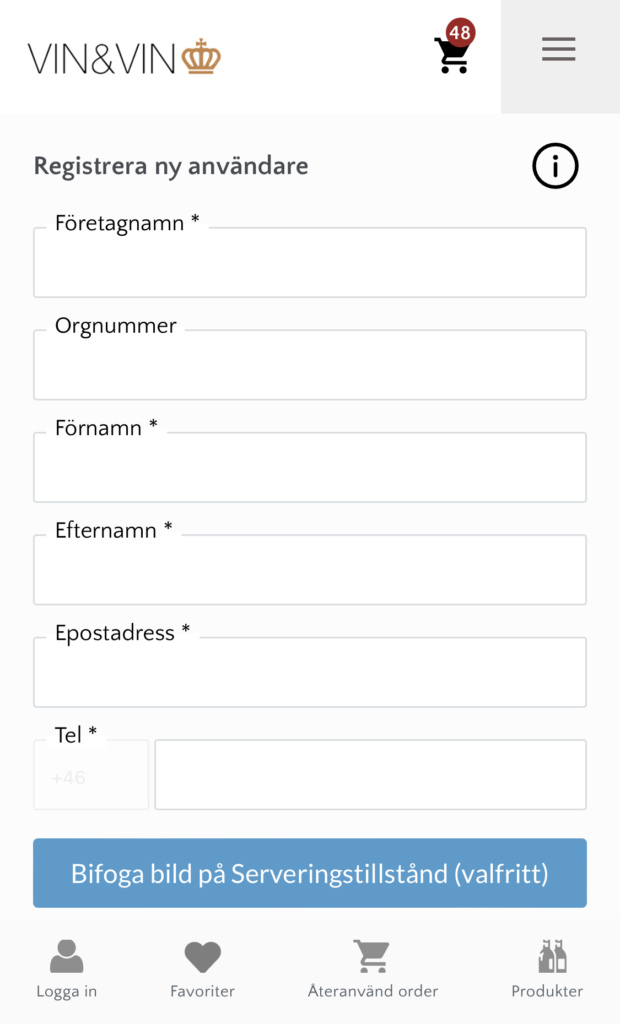Open the hamburger menu
Image resolution: width=620 pixels, height=1024 pixels.
558,49
